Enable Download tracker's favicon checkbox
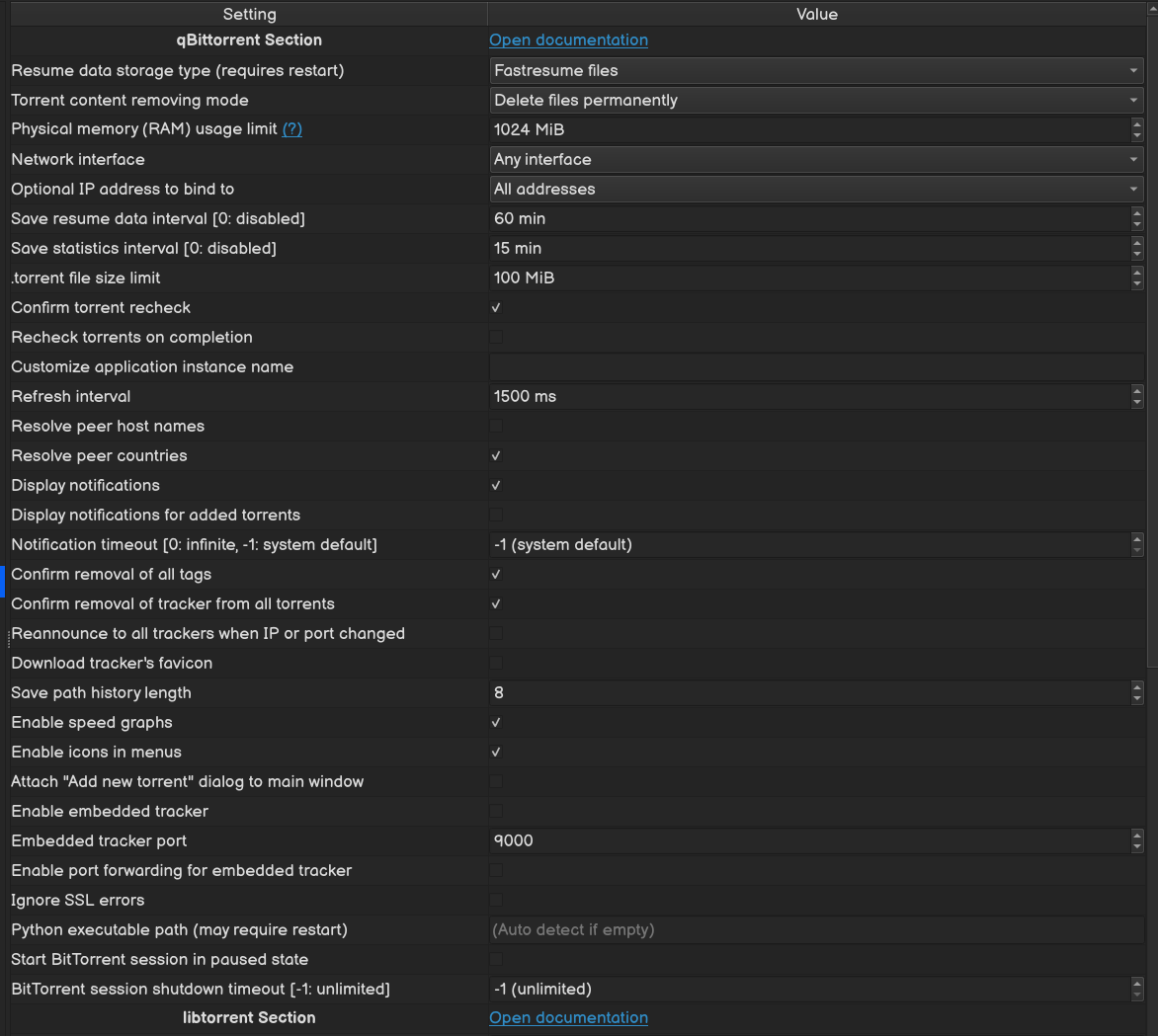1158x1036 pixels. click(x=496, y=663)
